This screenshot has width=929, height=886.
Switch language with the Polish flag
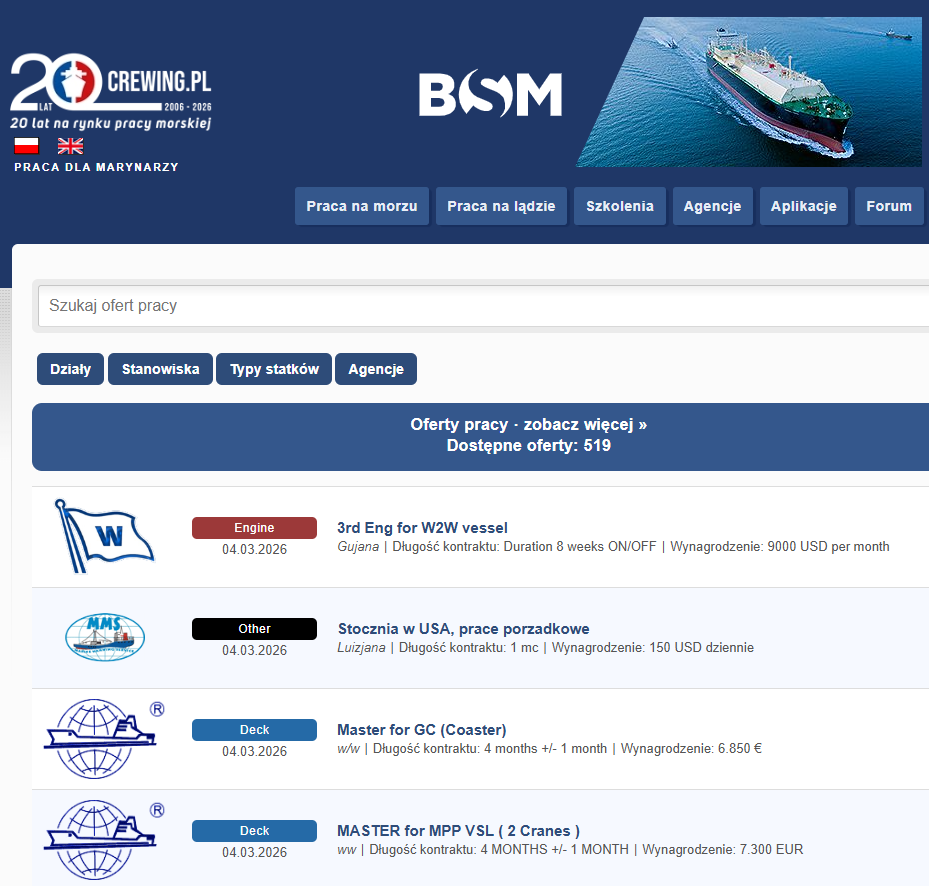(27, 146)
